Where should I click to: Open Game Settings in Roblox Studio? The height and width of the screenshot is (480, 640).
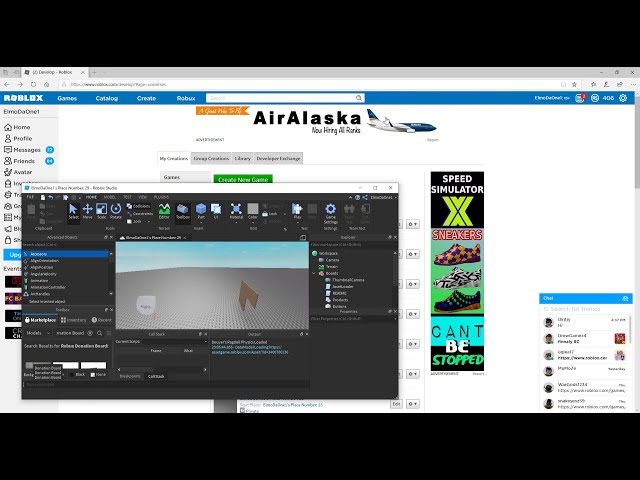tap(330, 212)
